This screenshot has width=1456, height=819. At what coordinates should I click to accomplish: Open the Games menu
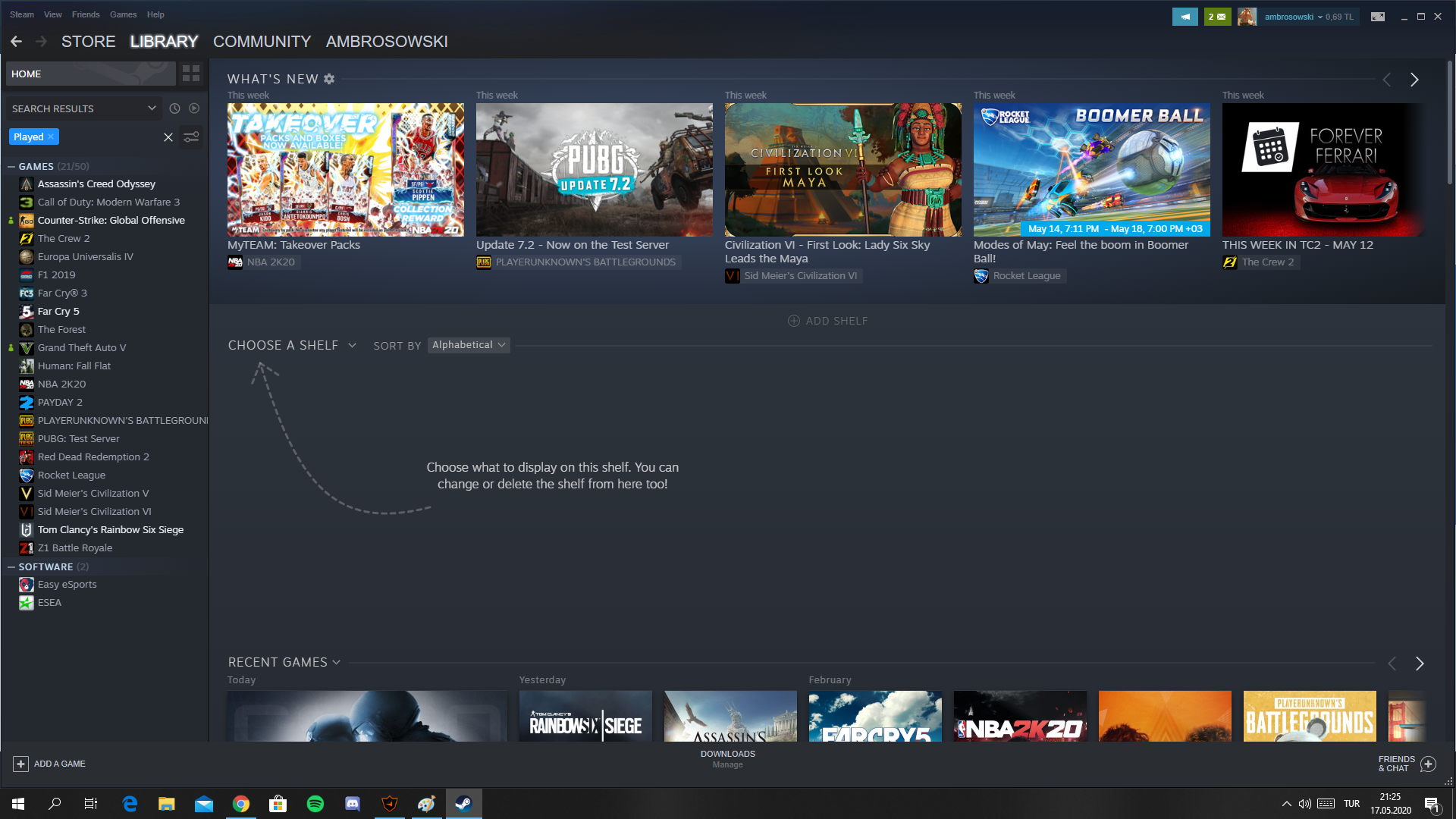pyautogui.click(x=123, y=14)
